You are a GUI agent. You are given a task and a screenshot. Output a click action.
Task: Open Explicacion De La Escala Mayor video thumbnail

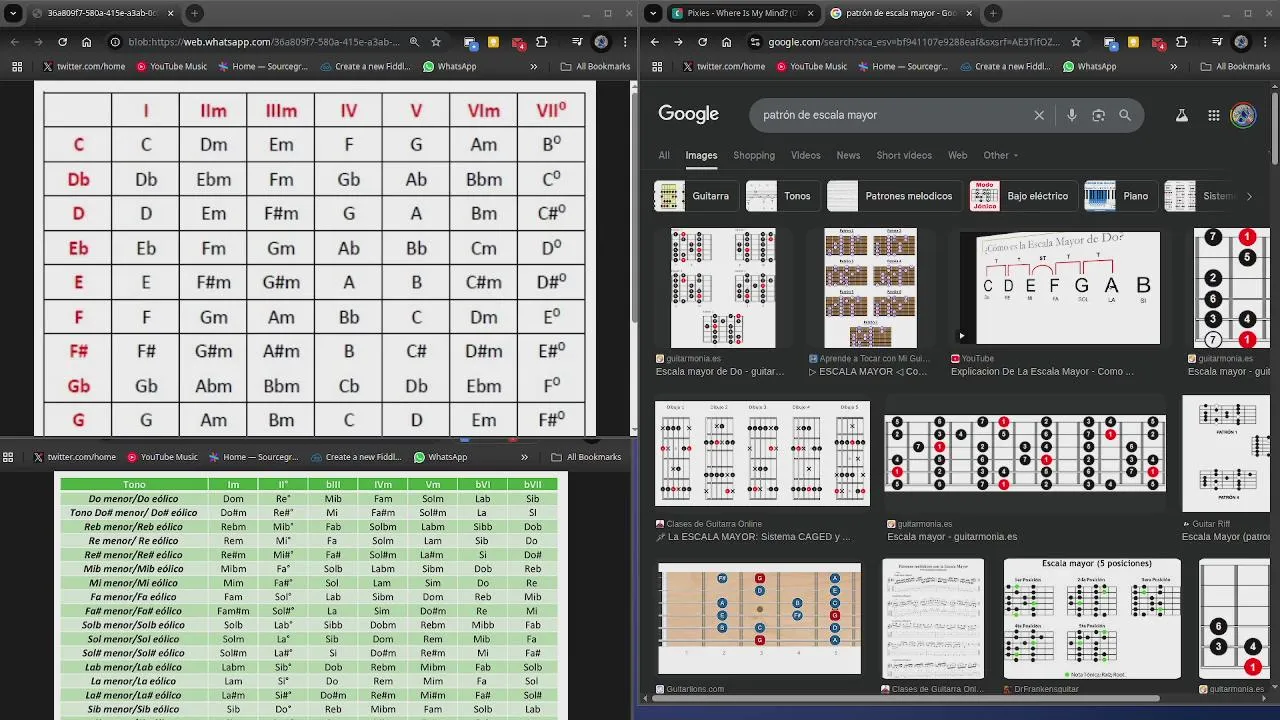(1059, 288)
